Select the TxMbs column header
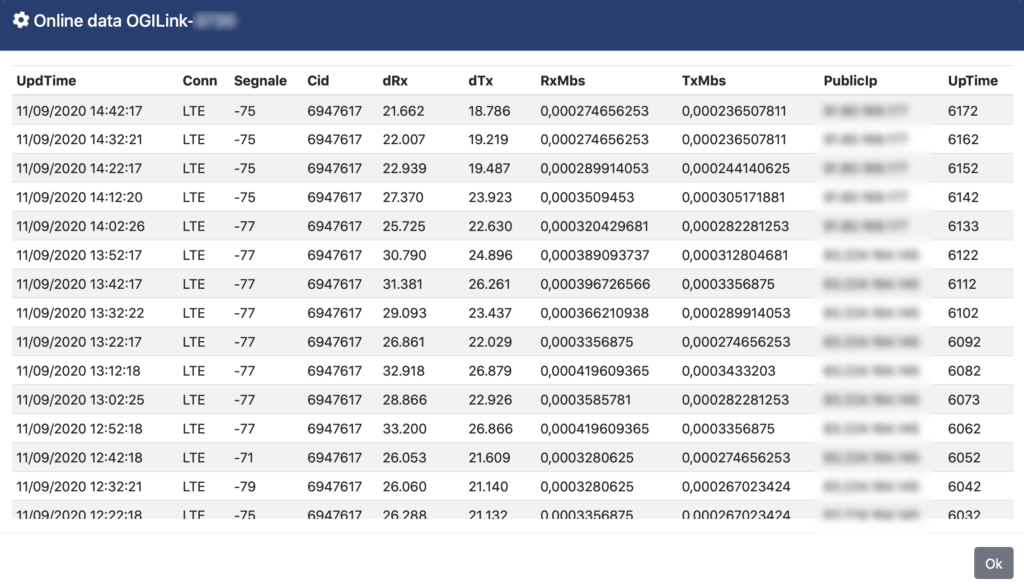1024x584 pixels. [704, 81]
